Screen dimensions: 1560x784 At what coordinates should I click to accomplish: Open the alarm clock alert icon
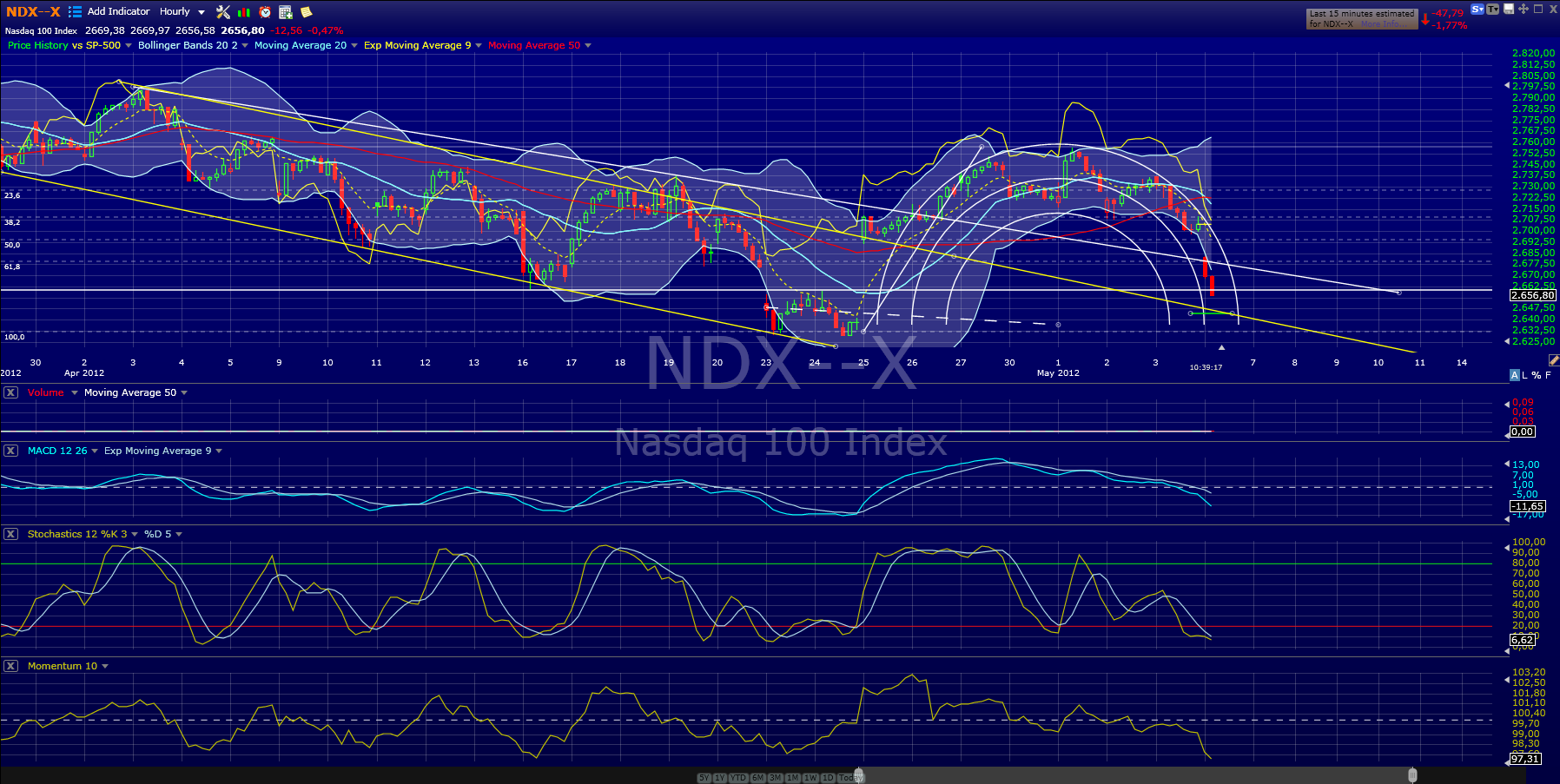coord(265,12)
